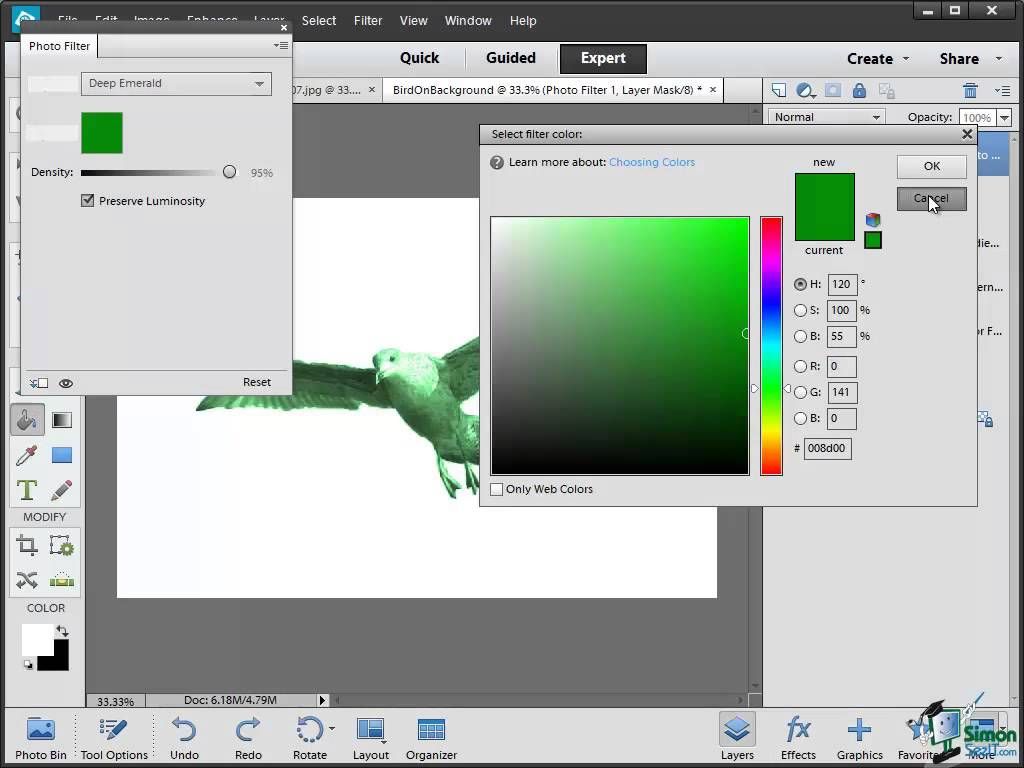Expand the Normal blend mode dropdown
The width and height of the screenshot is (1024, 768).
click(x=827, y=117)
